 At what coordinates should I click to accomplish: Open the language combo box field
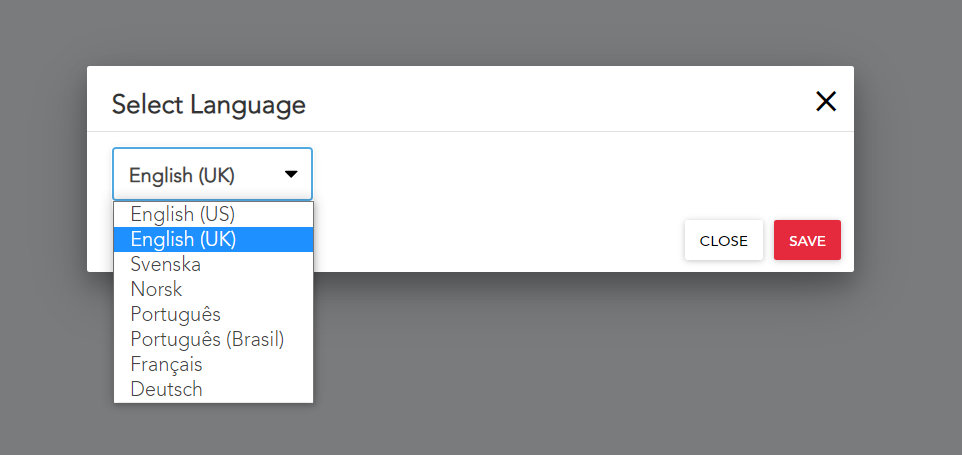pyautogui.click(x=212, y=174)
